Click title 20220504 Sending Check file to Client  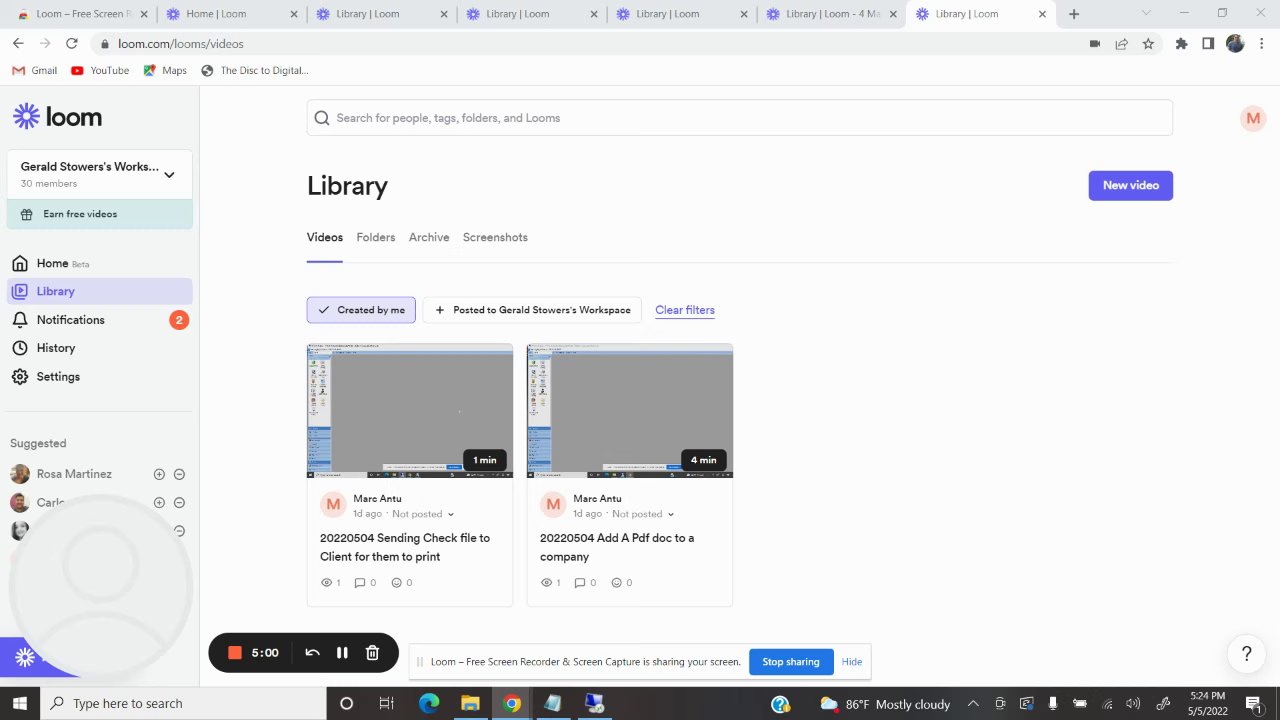coord(405,547)
